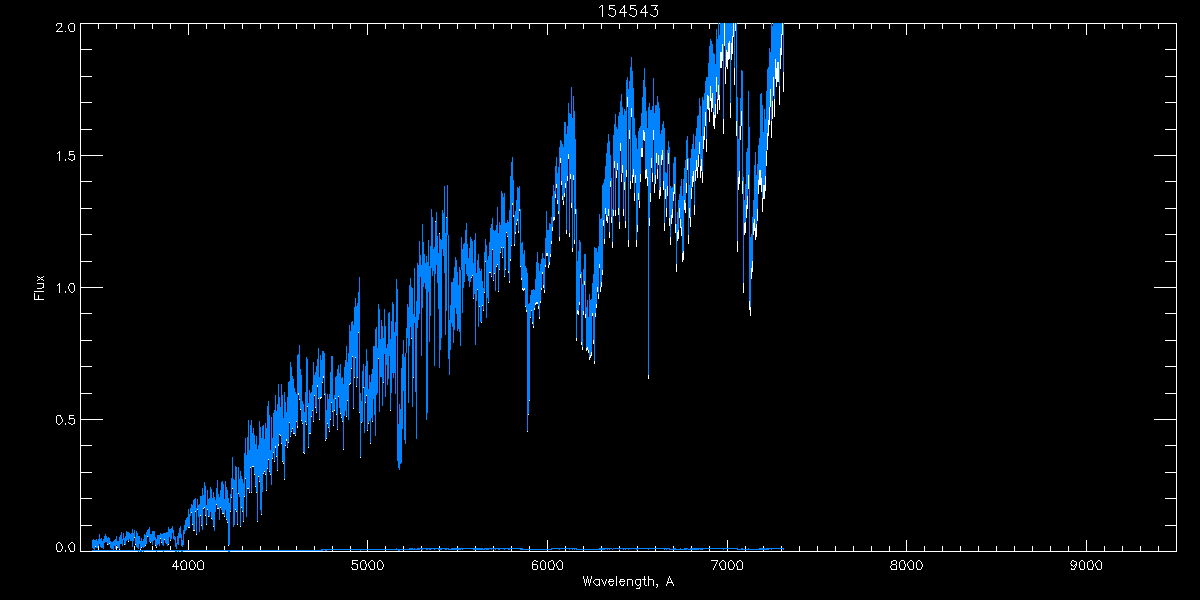Click the x-axis tick label 7000
The image size is (1200, 600).
pos(727,565)
